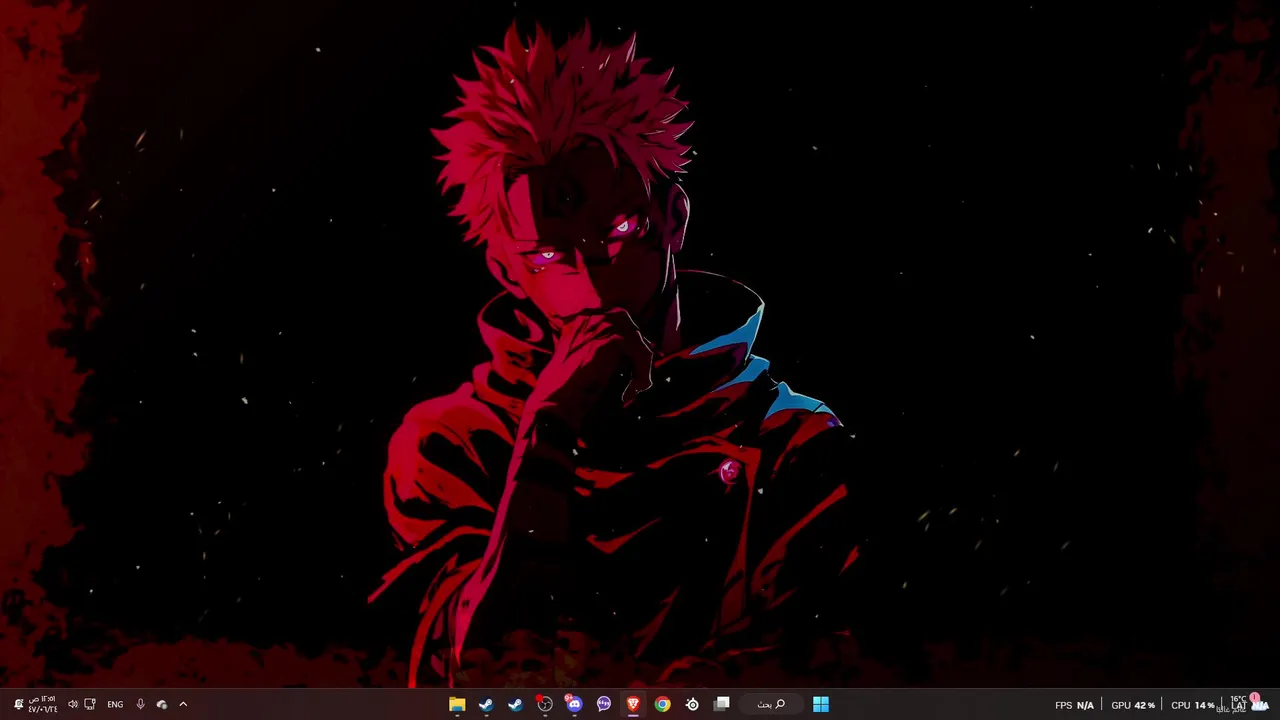
Task: Open Task View on the taskbar
Action: pyautogui.click(x=722, y=704)
